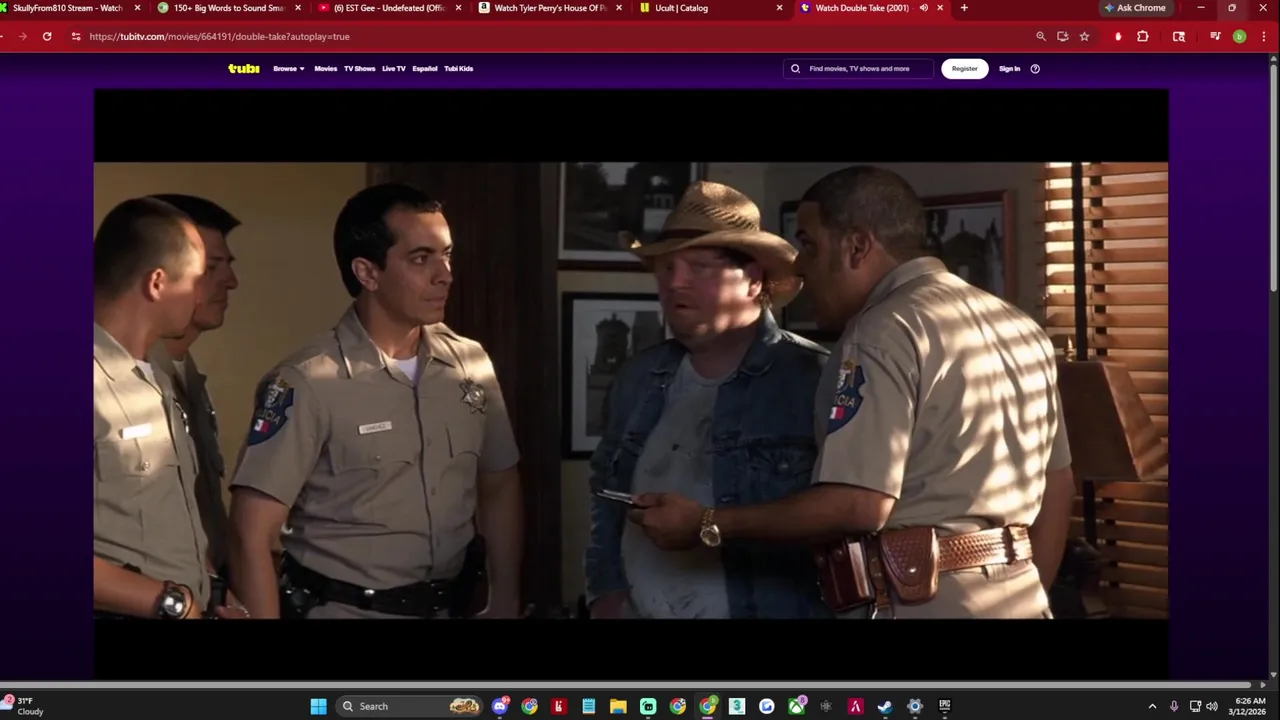Open TV Shows in Tubi navigation
This screenshot has width=1280, height=720.
tap(359, 69)
